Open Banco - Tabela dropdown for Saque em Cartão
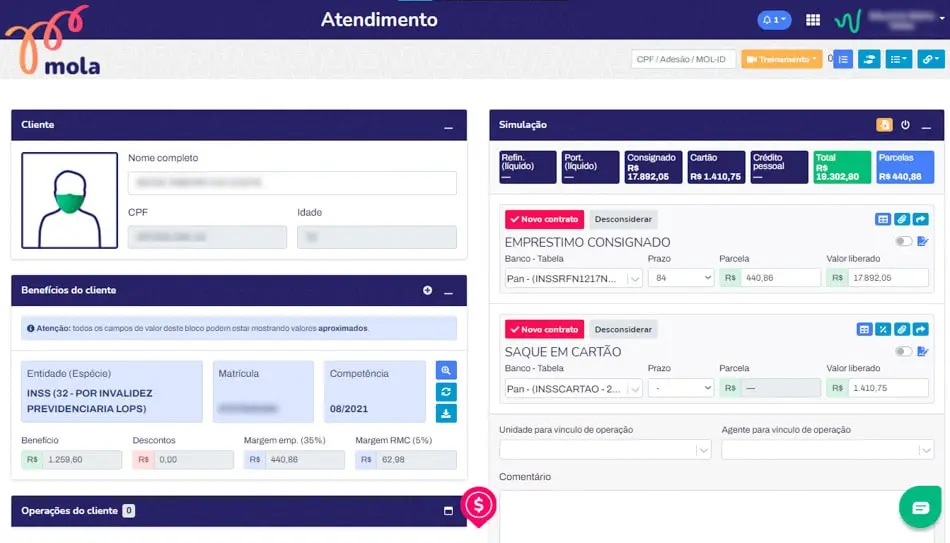Viewport: 950px width, 543px height. click(573, 388)
